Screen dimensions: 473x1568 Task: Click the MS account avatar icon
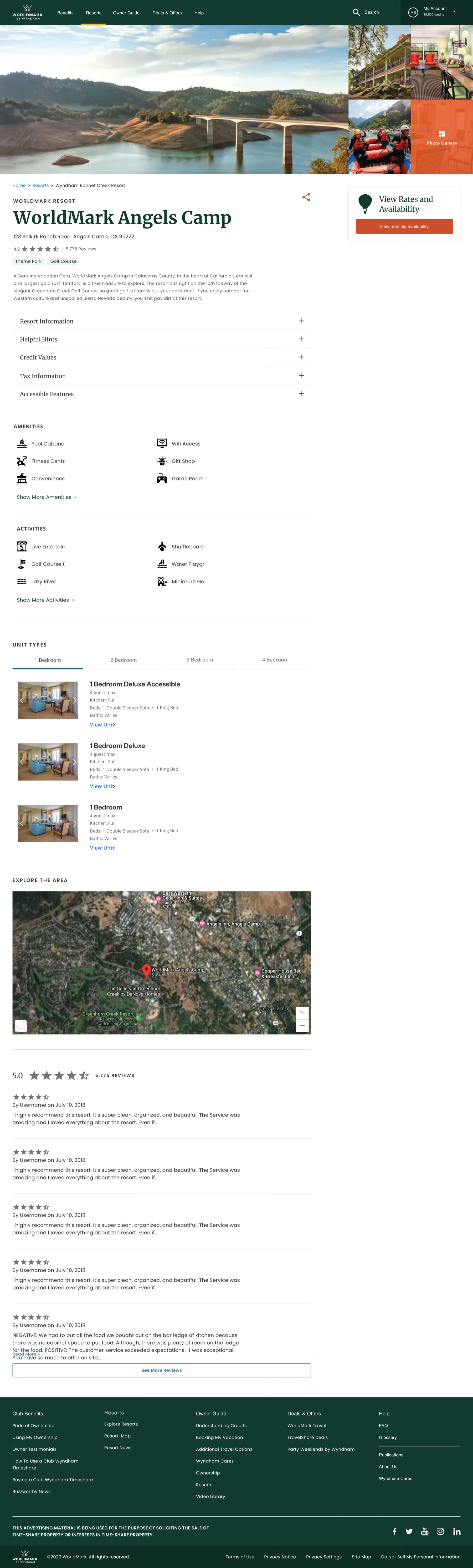click(413, 12)
